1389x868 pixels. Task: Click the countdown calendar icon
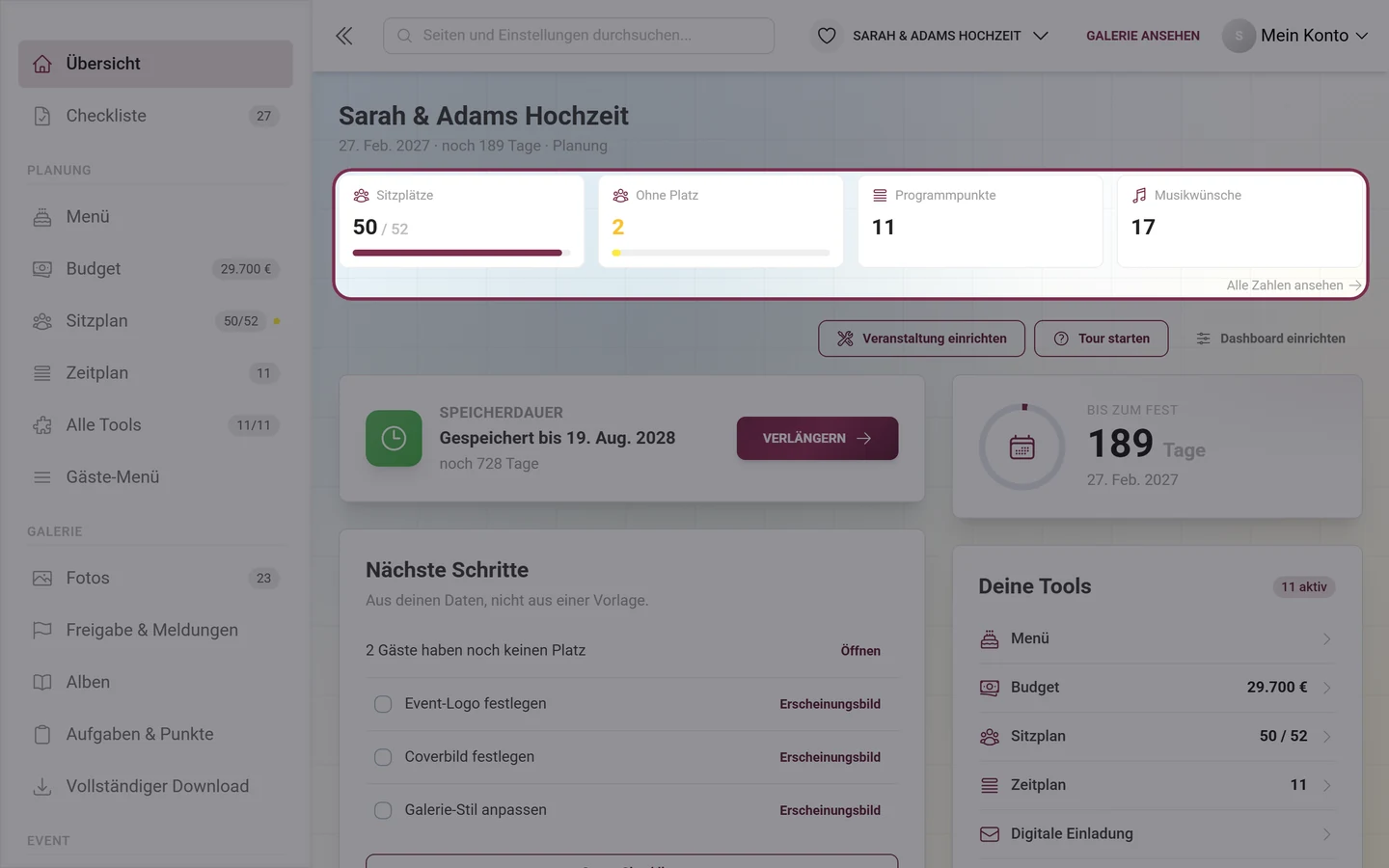(x=1022, y=448)
